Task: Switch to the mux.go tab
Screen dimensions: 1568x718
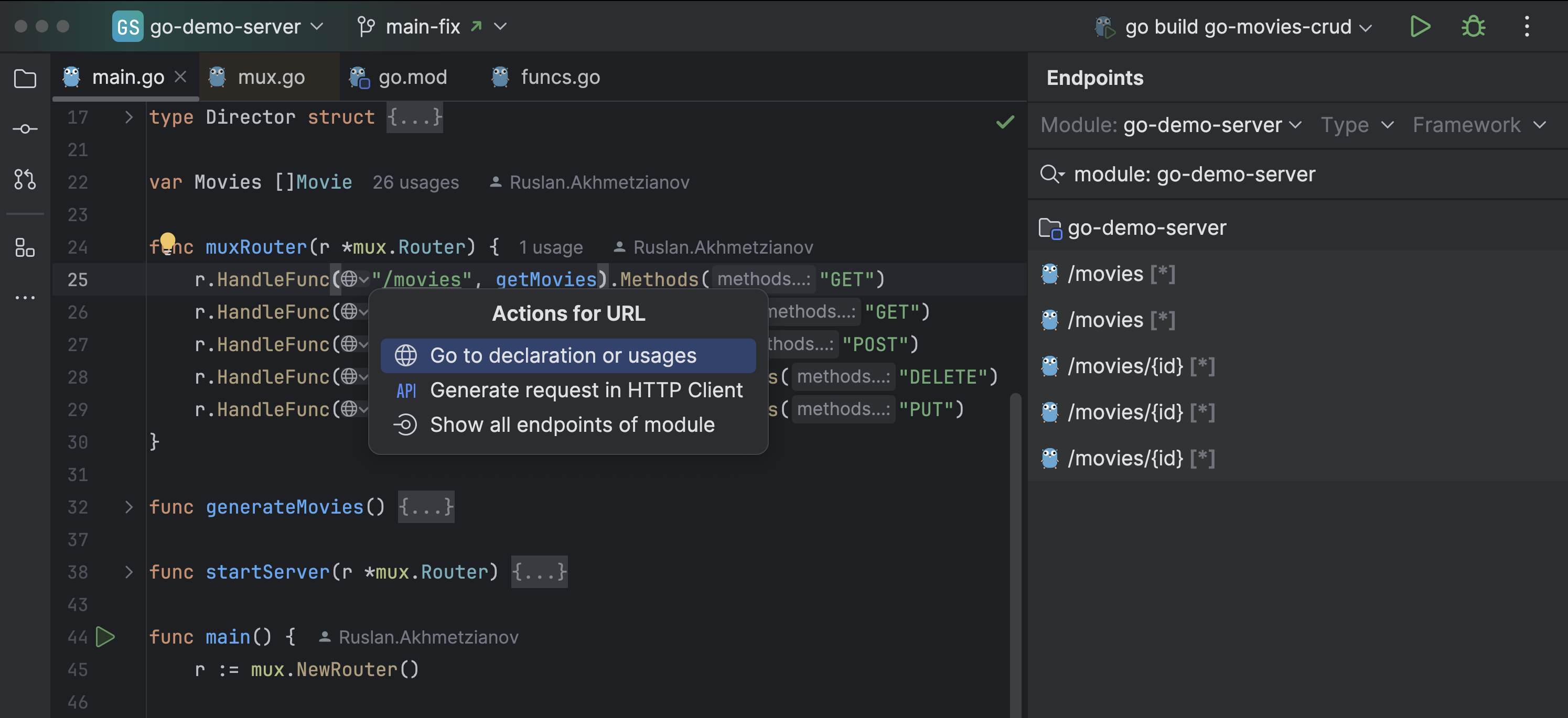Action: click(269, 77)
